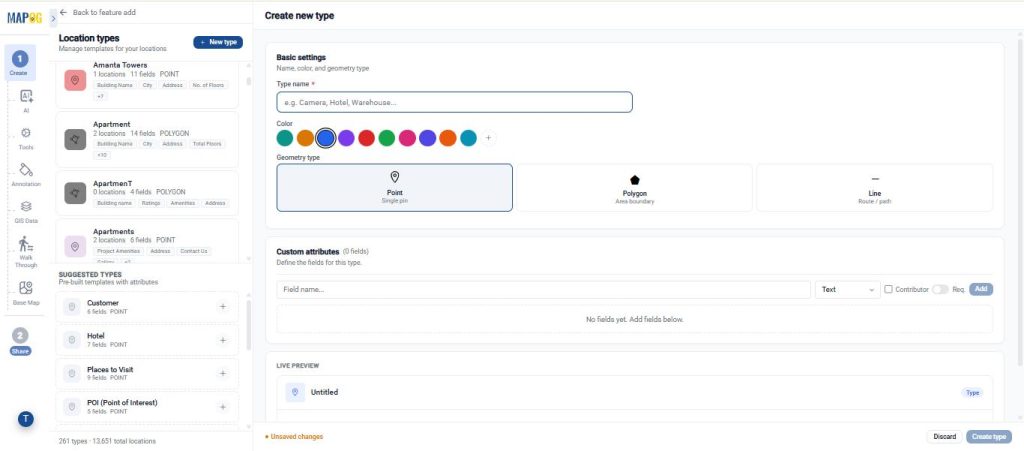1024x451 pixels.
Task: Expand the sidebar with chevron arrow
Action: pos(54,18)
